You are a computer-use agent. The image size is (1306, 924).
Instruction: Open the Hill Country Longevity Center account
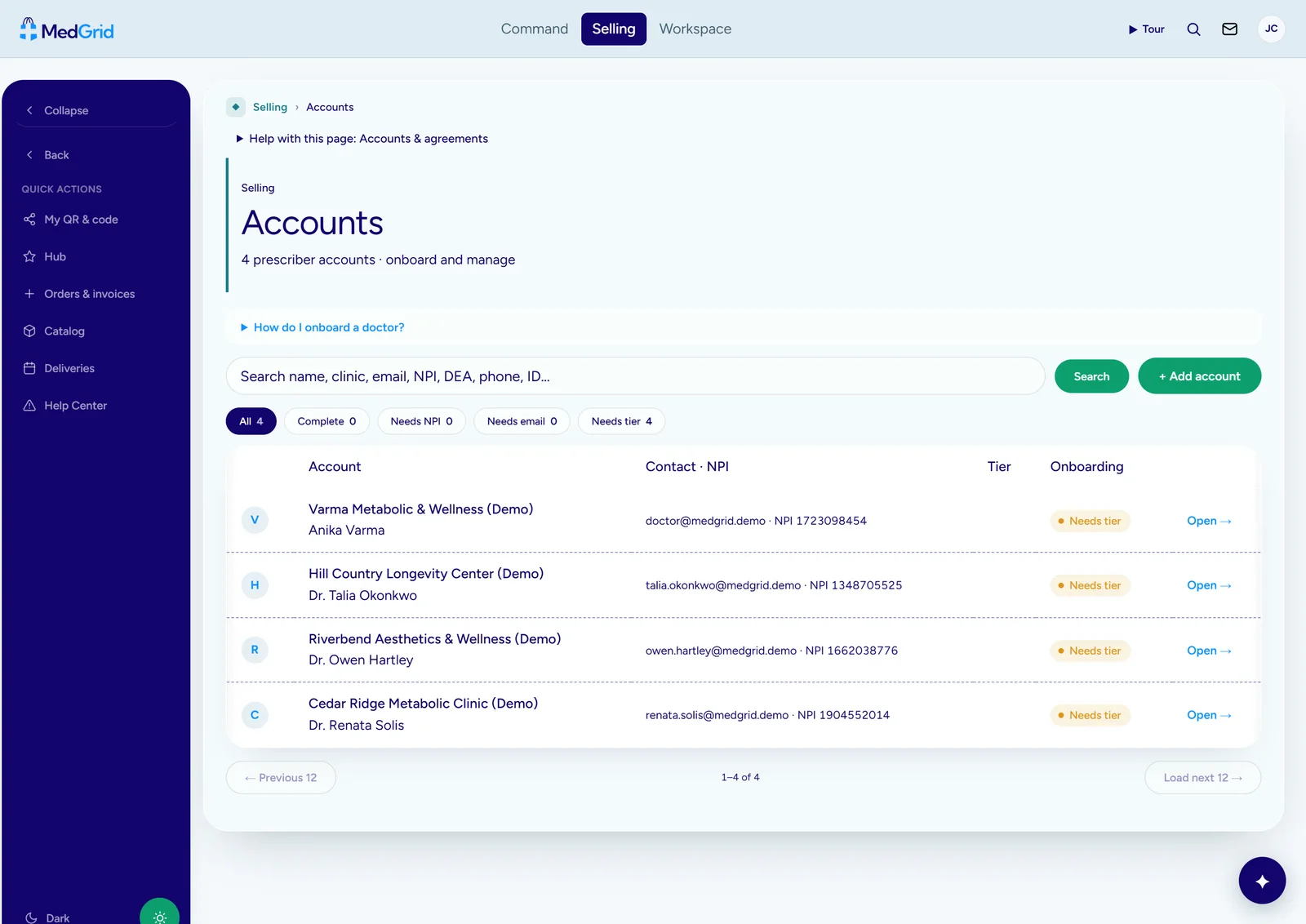click(x=1209, y=585)
